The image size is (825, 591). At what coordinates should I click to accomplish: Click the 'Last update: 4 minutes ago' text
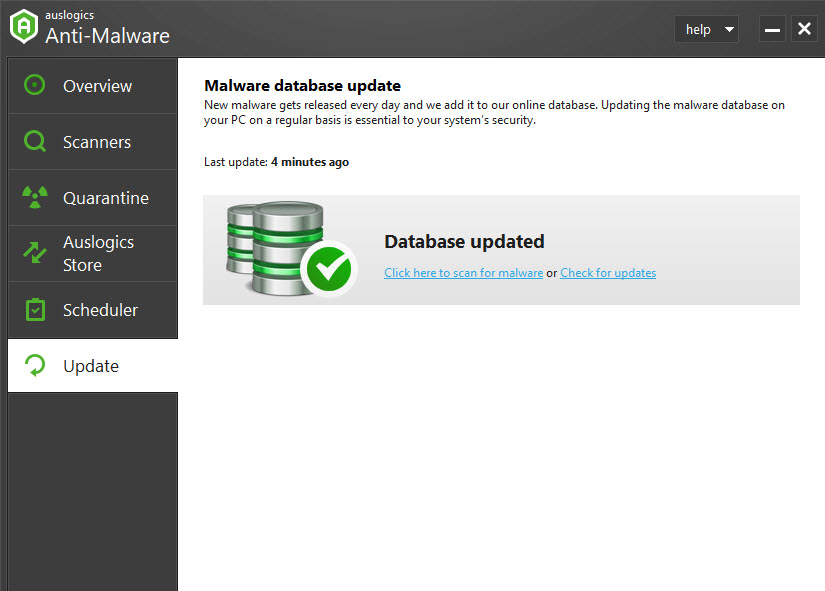pyautogui.click(x=276, y=162)
